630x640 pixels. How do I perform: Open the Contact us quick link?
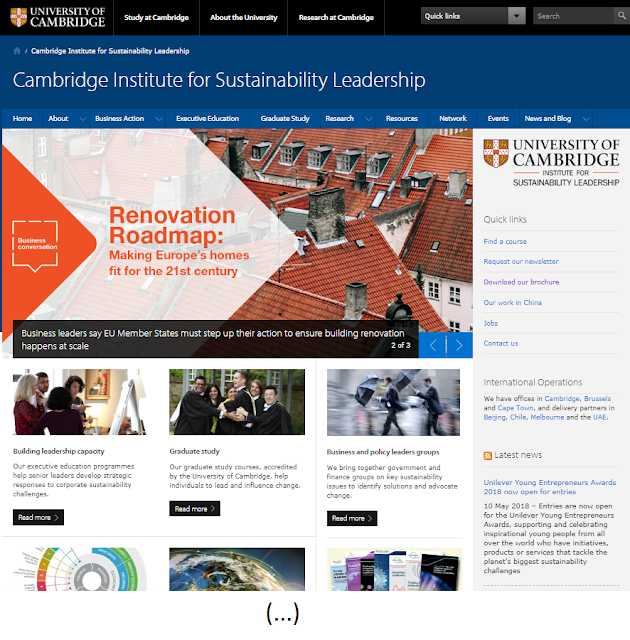501,343
